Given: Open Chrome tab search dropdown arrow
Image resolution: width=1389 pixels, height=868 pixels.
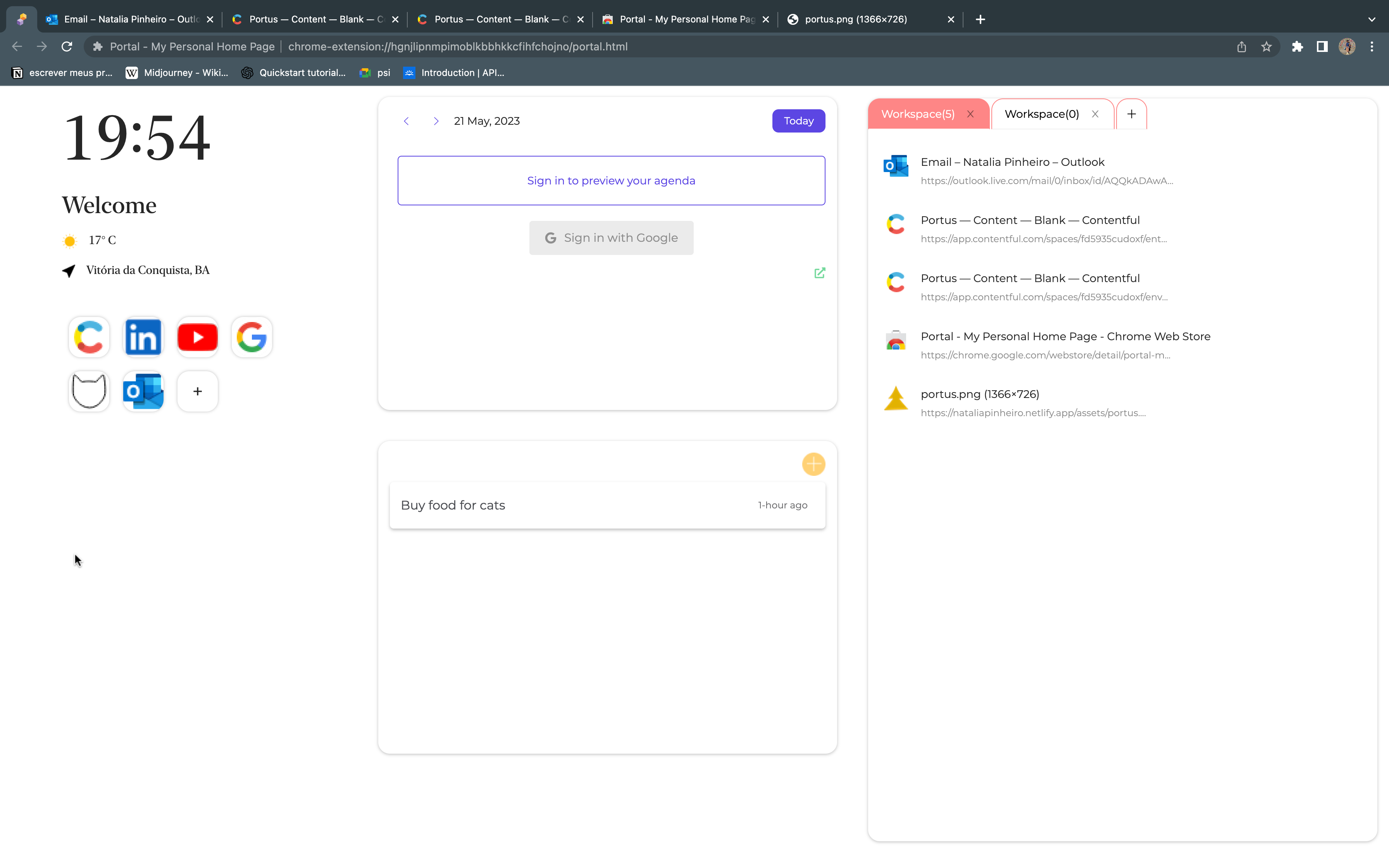Looking at the screenshot, I should point(1371,19).
